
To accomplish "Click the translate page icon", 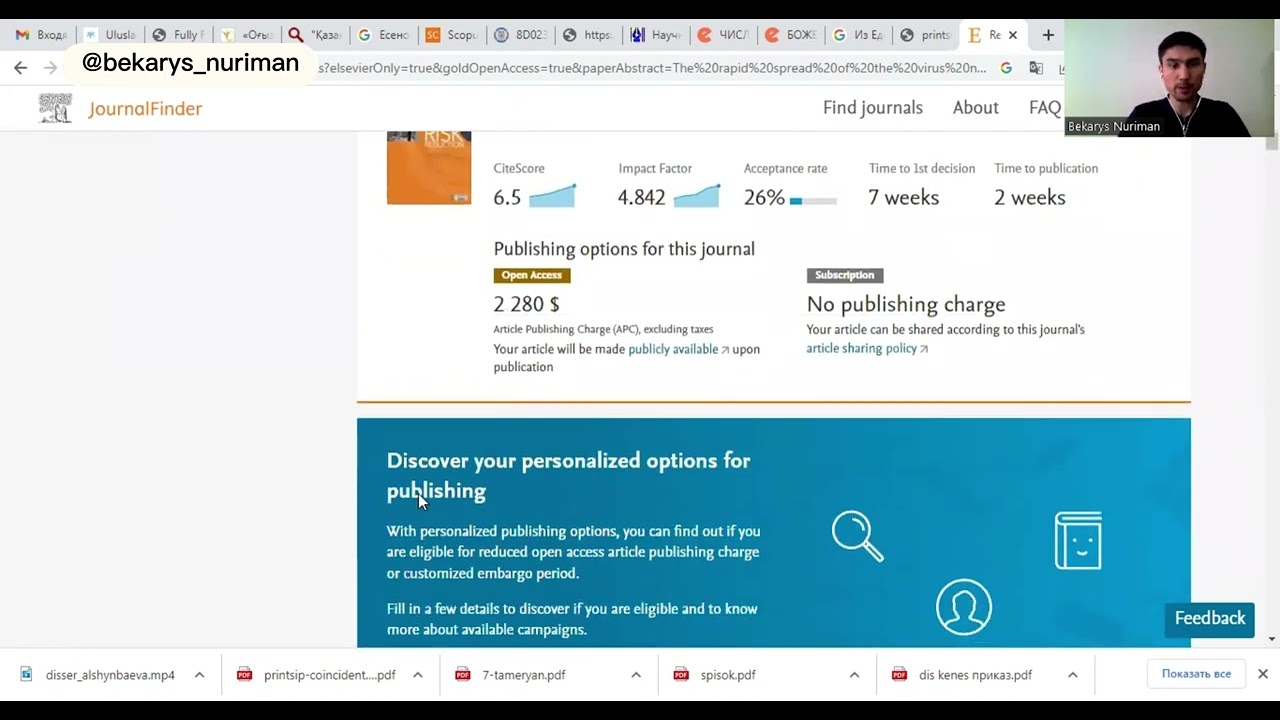I will coord(1036,68).
